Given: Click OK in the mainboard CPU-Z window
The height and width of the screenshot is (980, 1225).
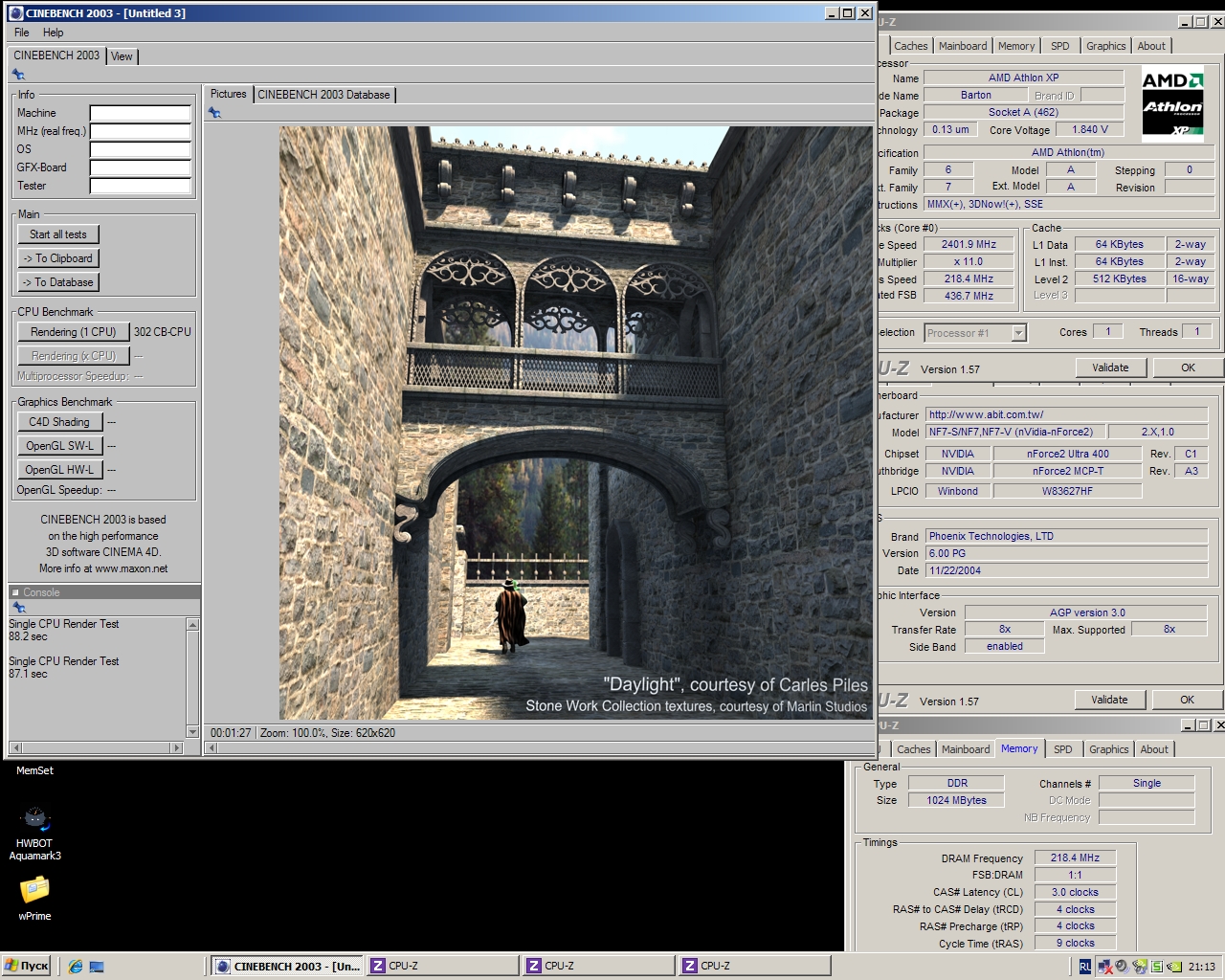Looking at the screenshot, I should (x=1187, y=700).
